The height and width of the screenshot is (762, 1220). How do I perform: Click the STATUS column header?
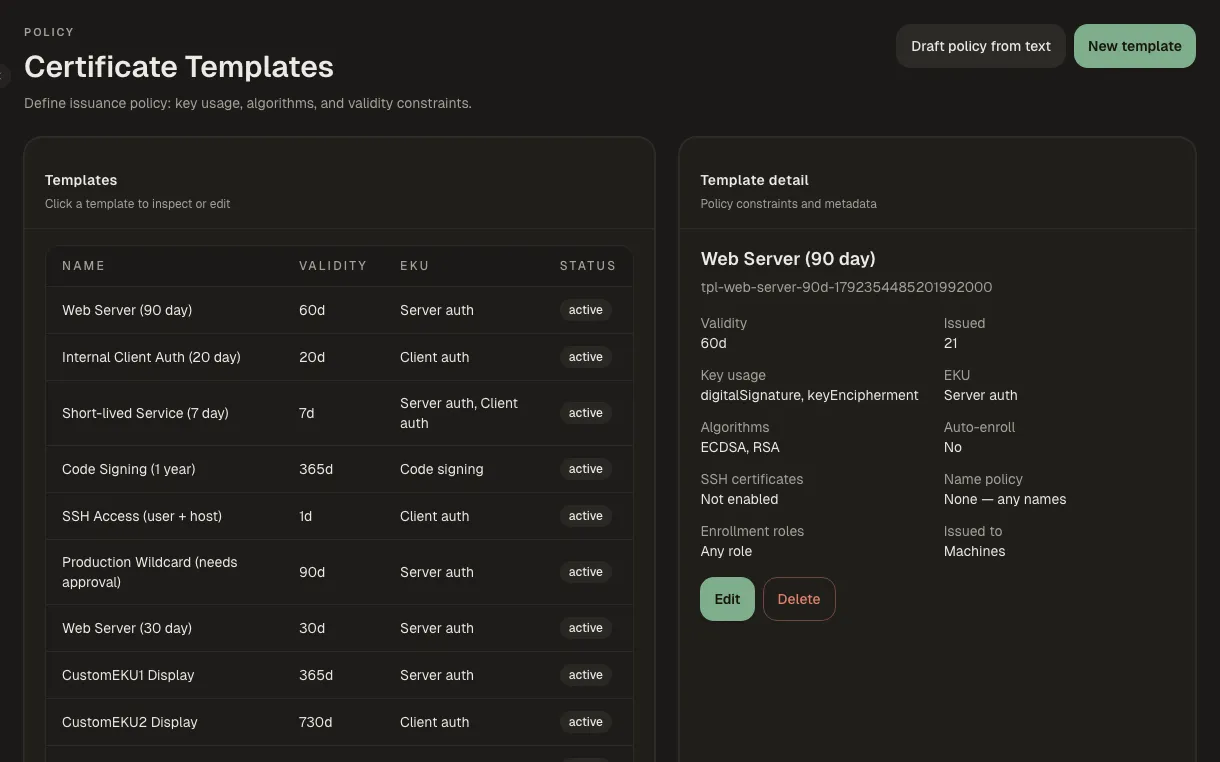pyautogui.click(x=588, y=266)
